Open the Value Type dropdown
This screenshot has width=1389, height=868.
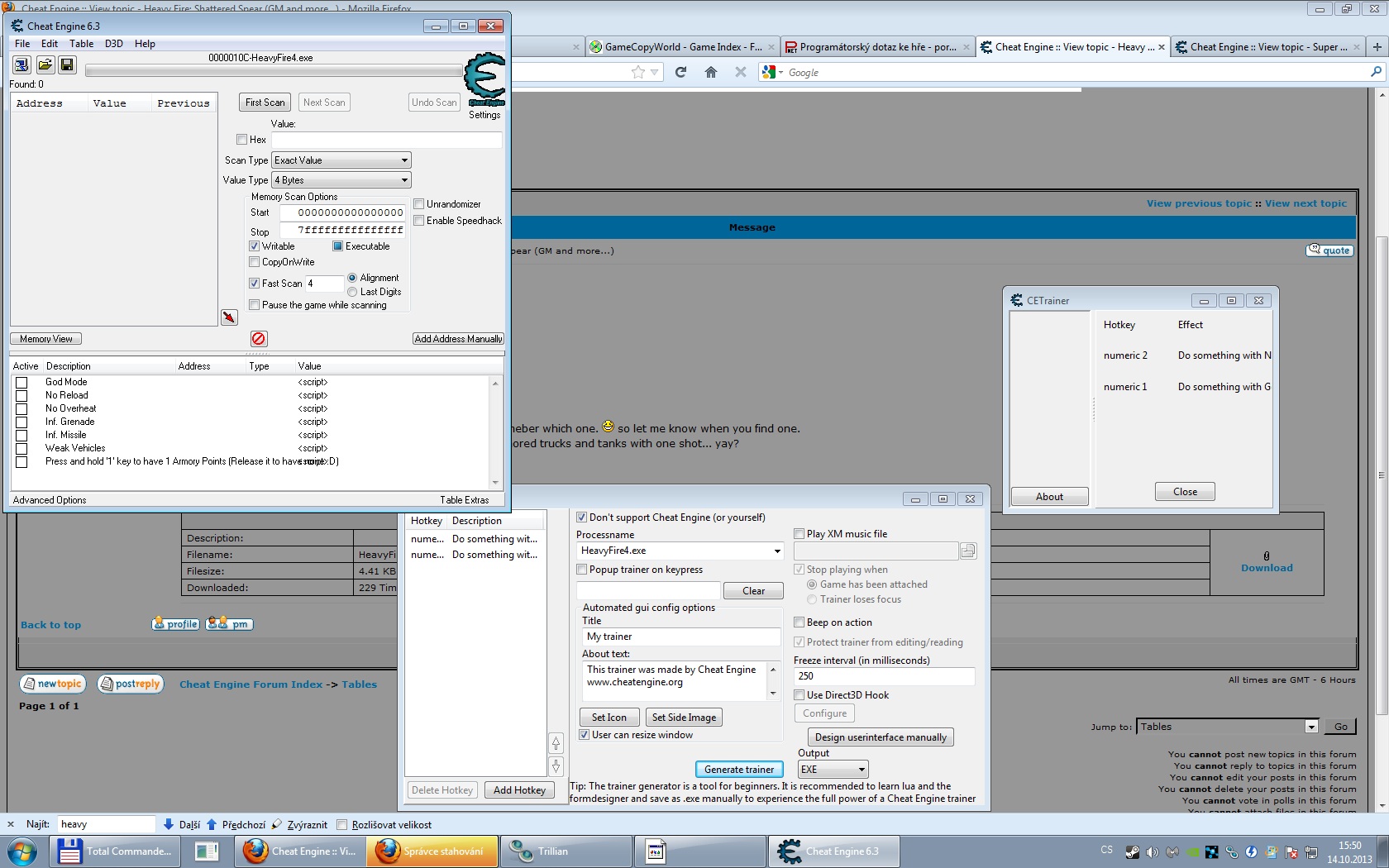341,180
